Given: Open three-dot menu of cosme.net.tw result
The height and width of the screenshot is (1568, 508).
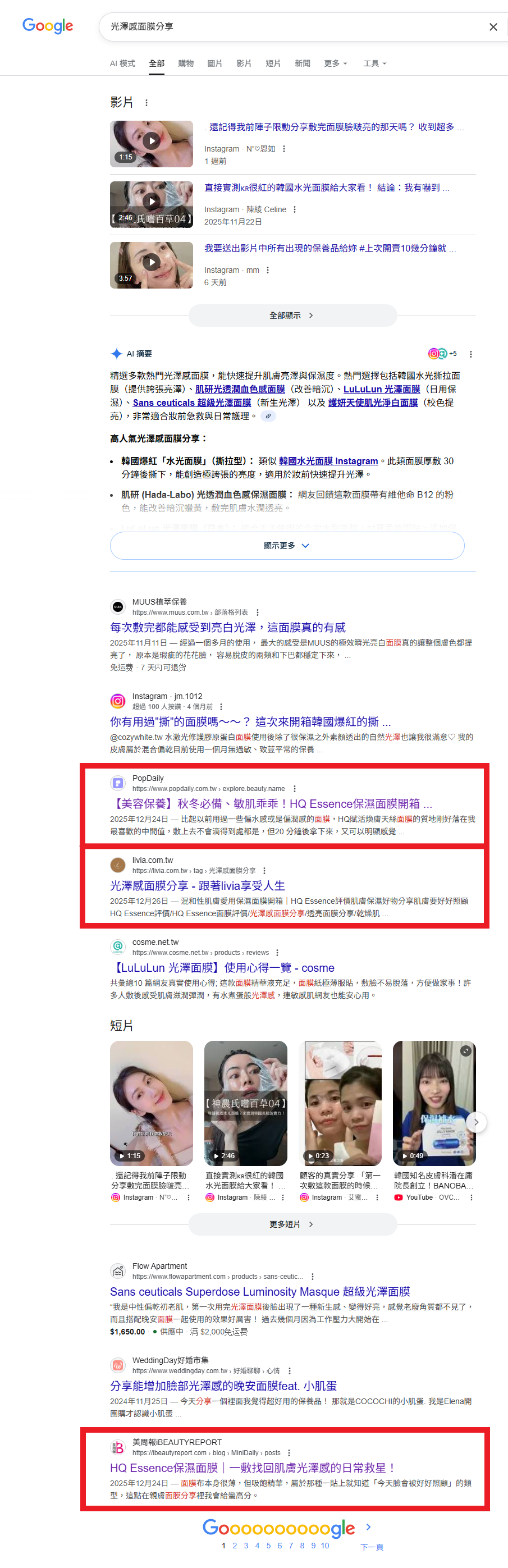Looking at the screenshot, I should pos(277,953).
